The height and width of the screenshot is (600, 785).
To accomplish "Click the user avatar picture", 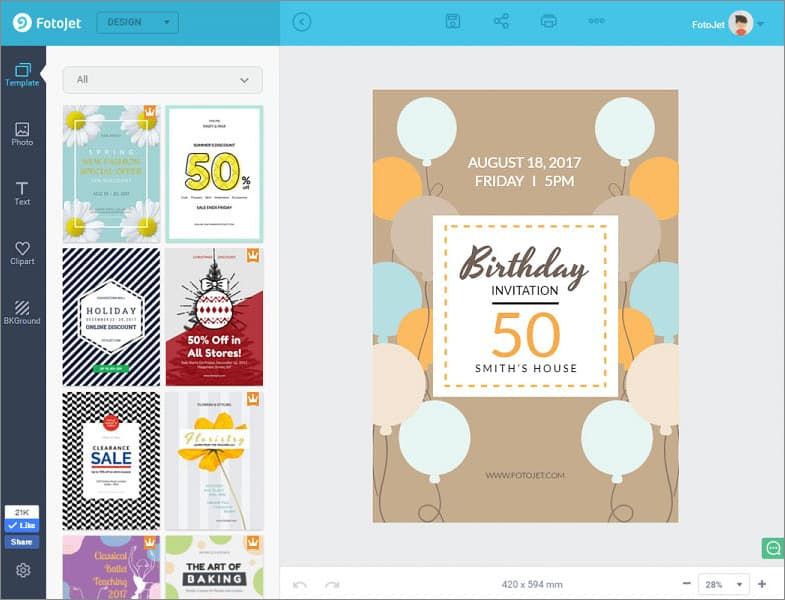I will pyautogui.click(x=740, y=23).
